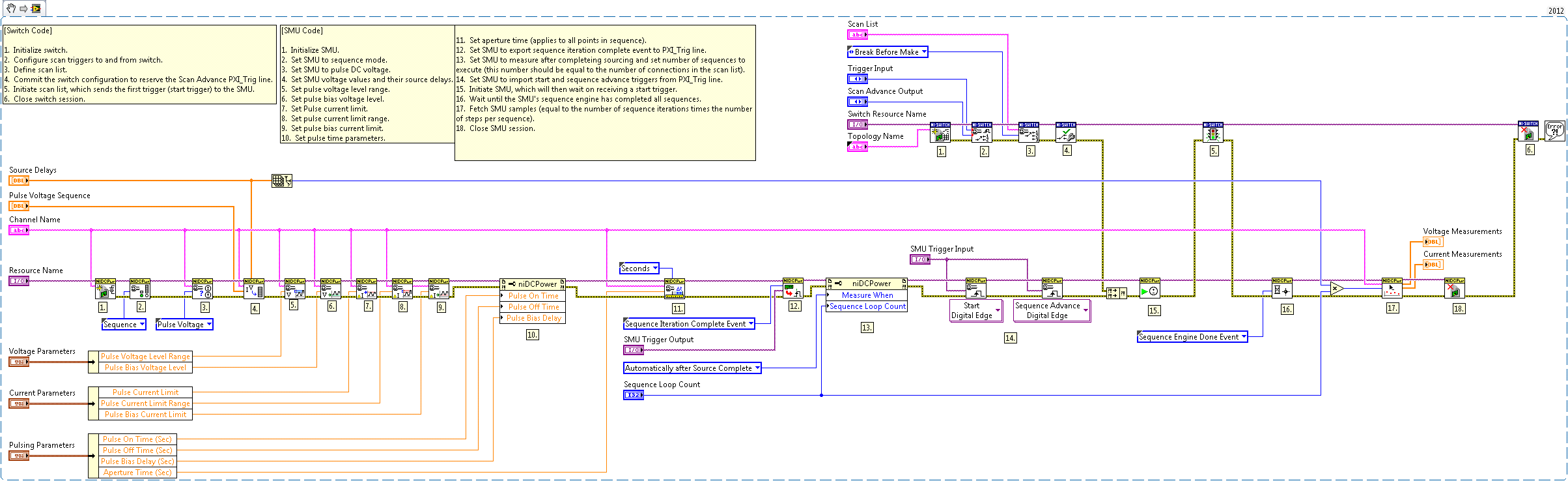This screenshot has width=1568, height=481.
Task: Click Pulse Off Time (Sec) unbundle element
Action: point(137,450)
